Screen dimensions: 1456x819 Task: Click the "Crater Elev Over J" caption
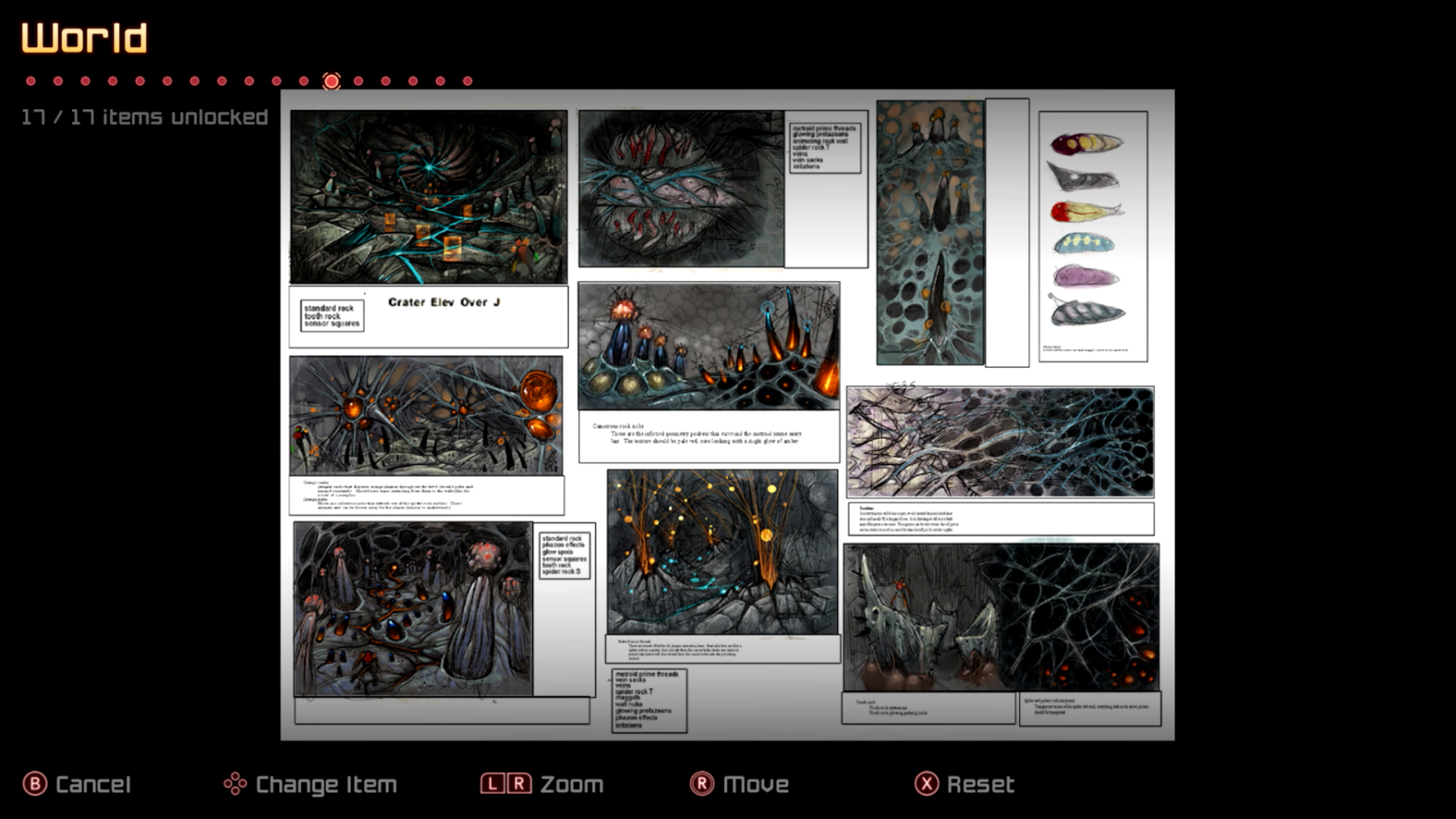[x=444, y=302]
